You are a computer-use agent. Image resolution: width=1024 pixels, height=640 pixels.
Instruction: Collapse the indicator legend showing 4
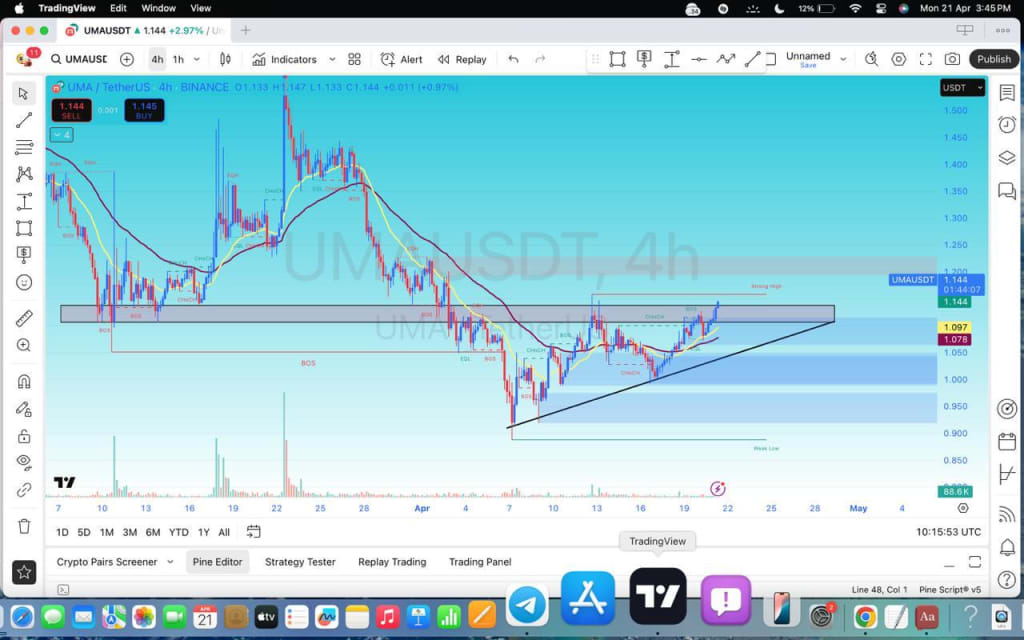coord(61,135)
